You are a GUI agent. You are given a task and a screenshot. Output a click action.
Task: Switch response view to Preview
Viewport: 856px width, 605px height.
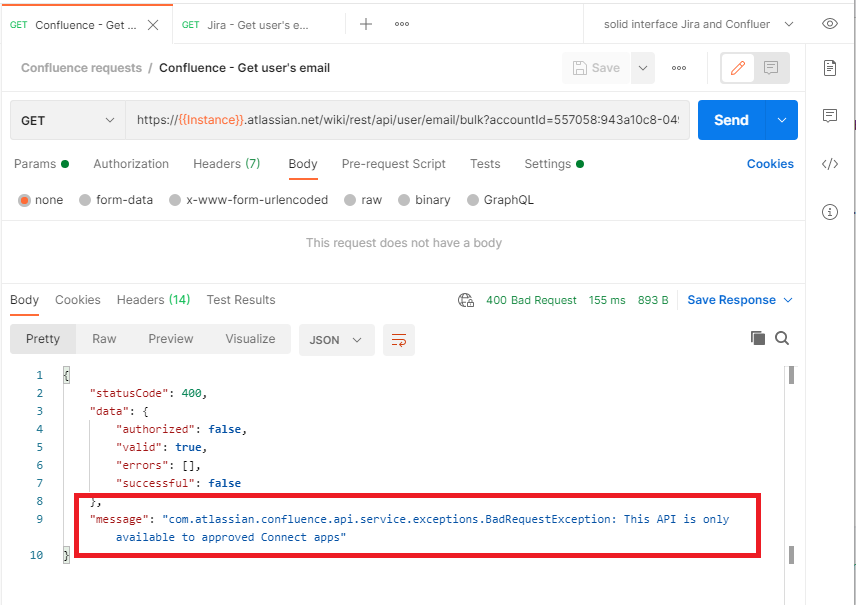pyautogui.click(x=171, y=339)
